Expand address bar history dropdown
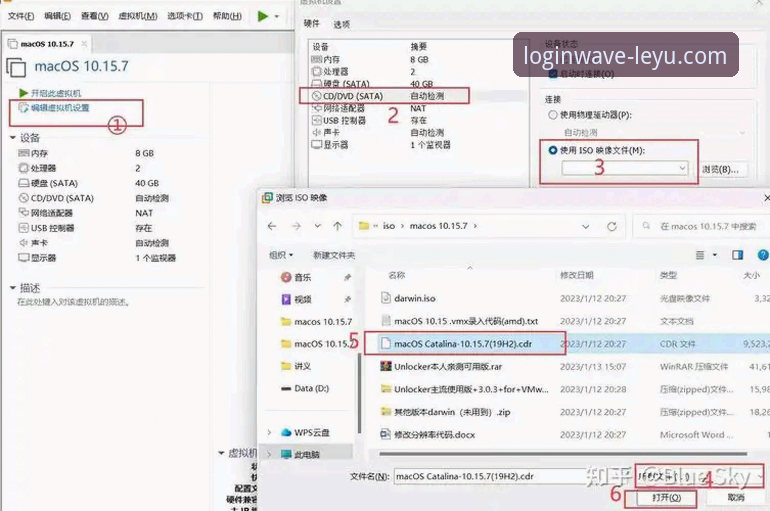 point(585,227)
